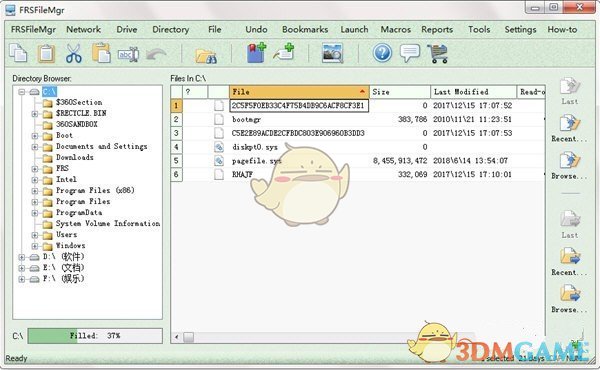Sort by the Size column header
600x370 pixels.
point(400,92)
